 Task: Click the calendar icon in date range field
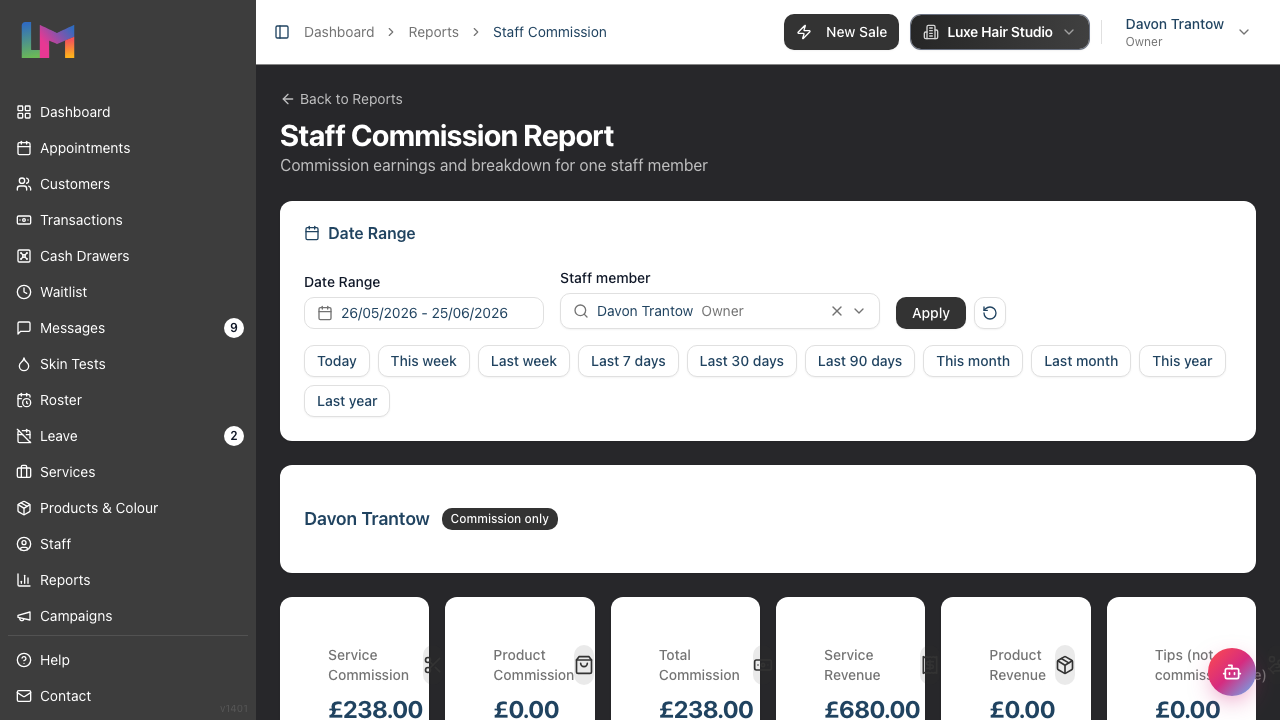325,313
